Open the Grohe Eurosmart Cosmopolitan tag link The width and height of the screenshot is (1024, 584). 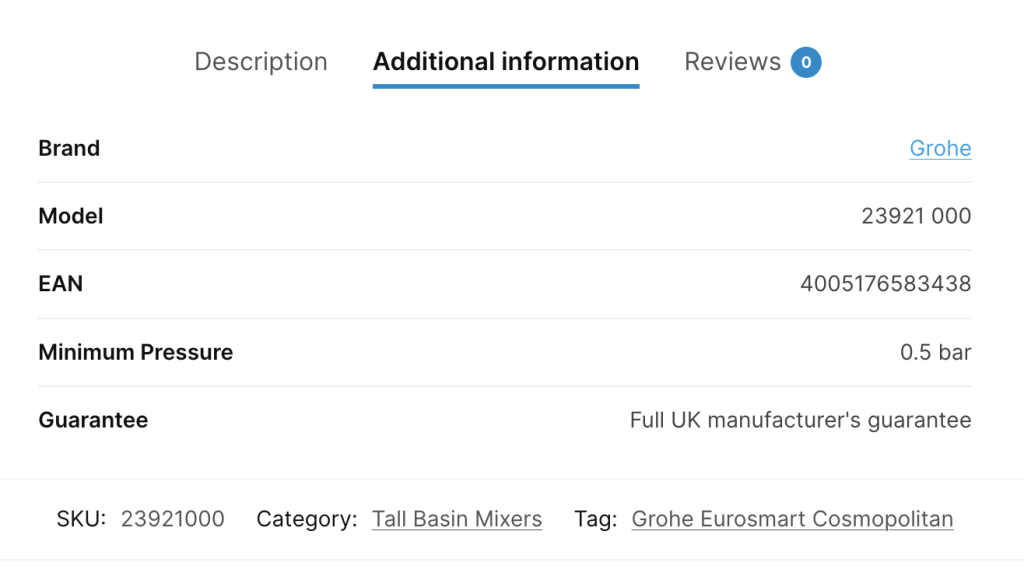click(x=791, y=519)
